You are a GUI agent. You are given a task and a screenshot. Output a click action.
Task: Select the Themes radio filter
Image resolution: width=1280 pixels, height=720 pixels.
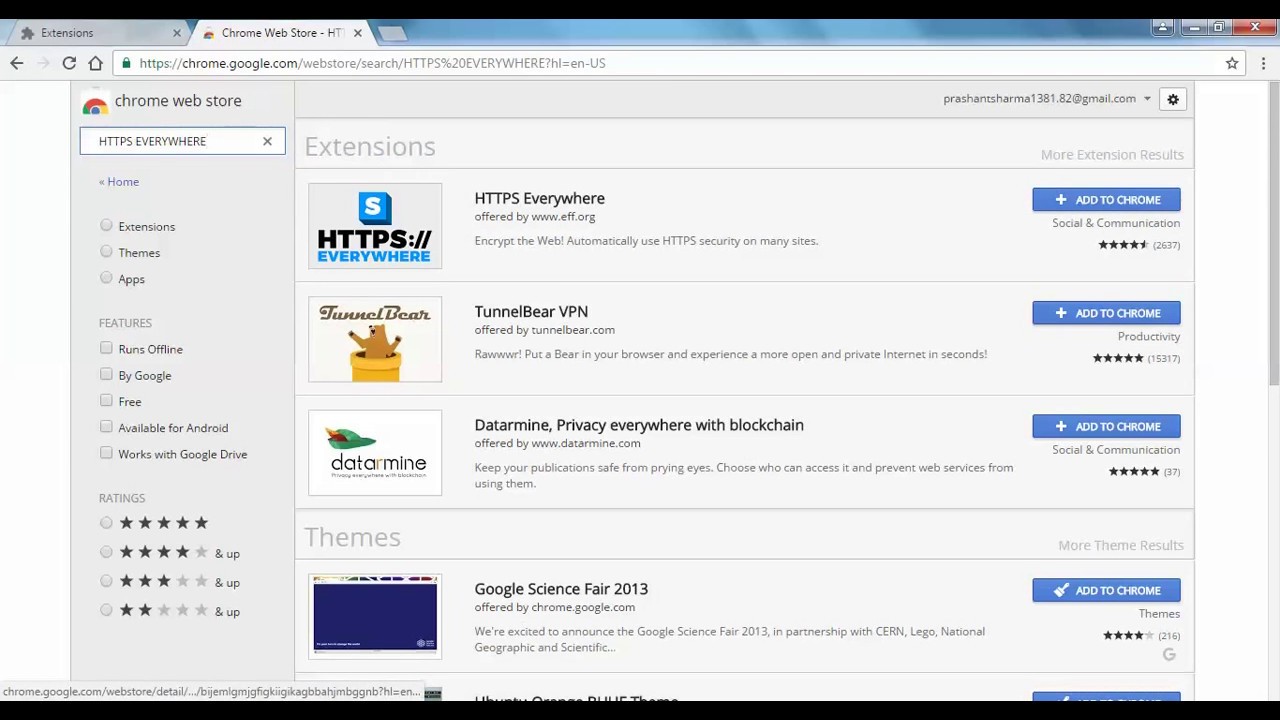coord(106,252)
